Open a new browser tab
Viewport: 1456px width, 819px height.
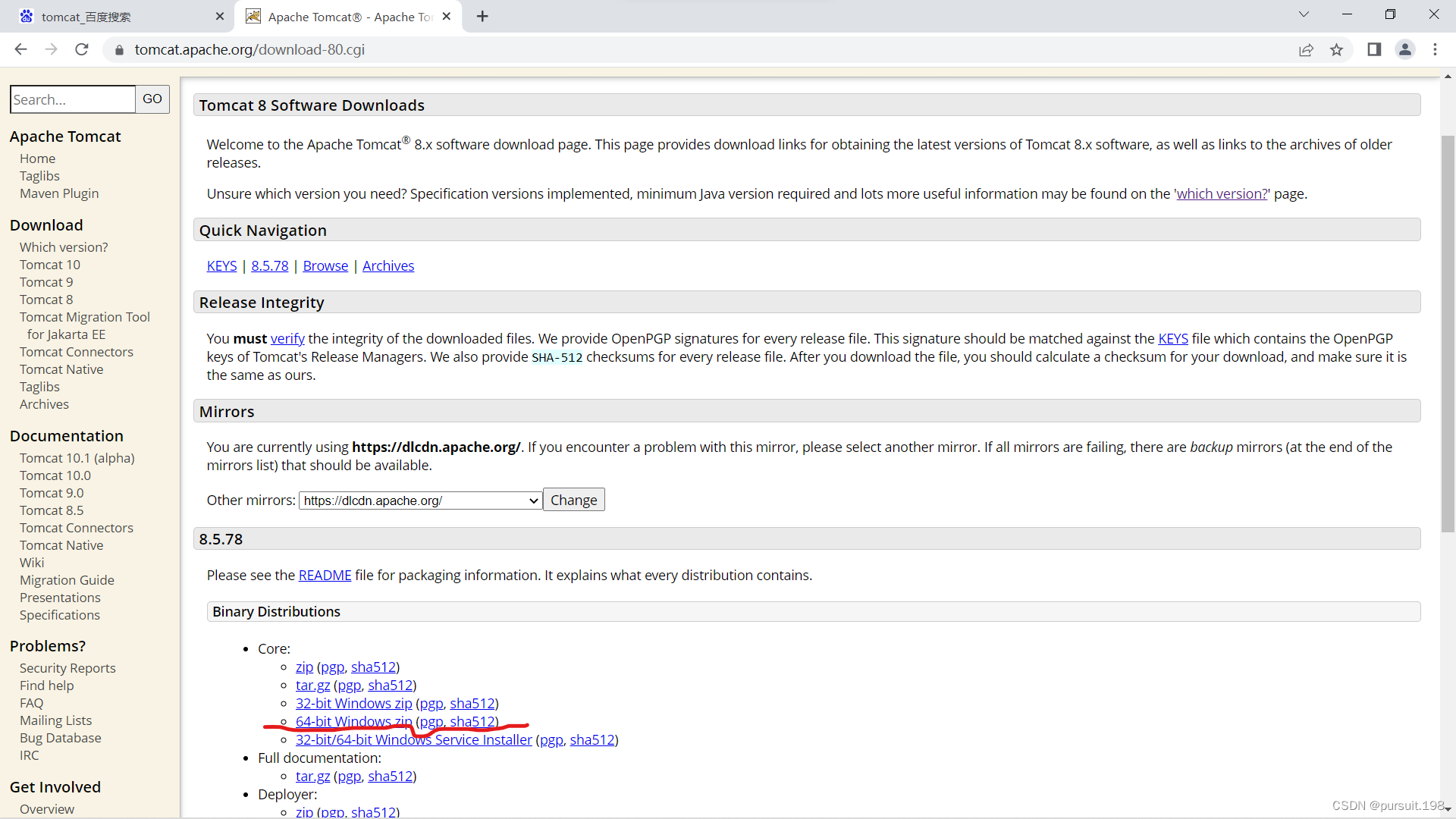[x=482, y=16]
